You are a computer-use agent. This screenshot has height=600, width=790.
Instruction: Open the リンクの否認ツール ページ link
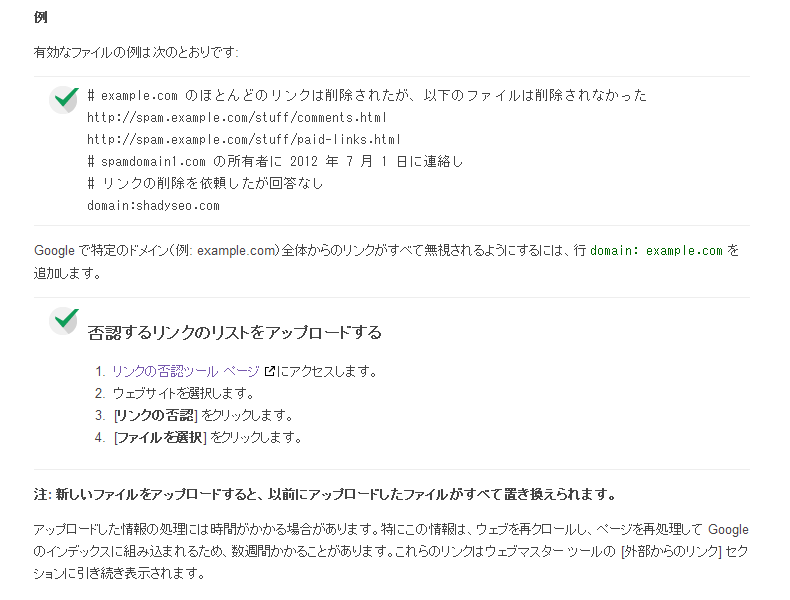click(185, 371)
